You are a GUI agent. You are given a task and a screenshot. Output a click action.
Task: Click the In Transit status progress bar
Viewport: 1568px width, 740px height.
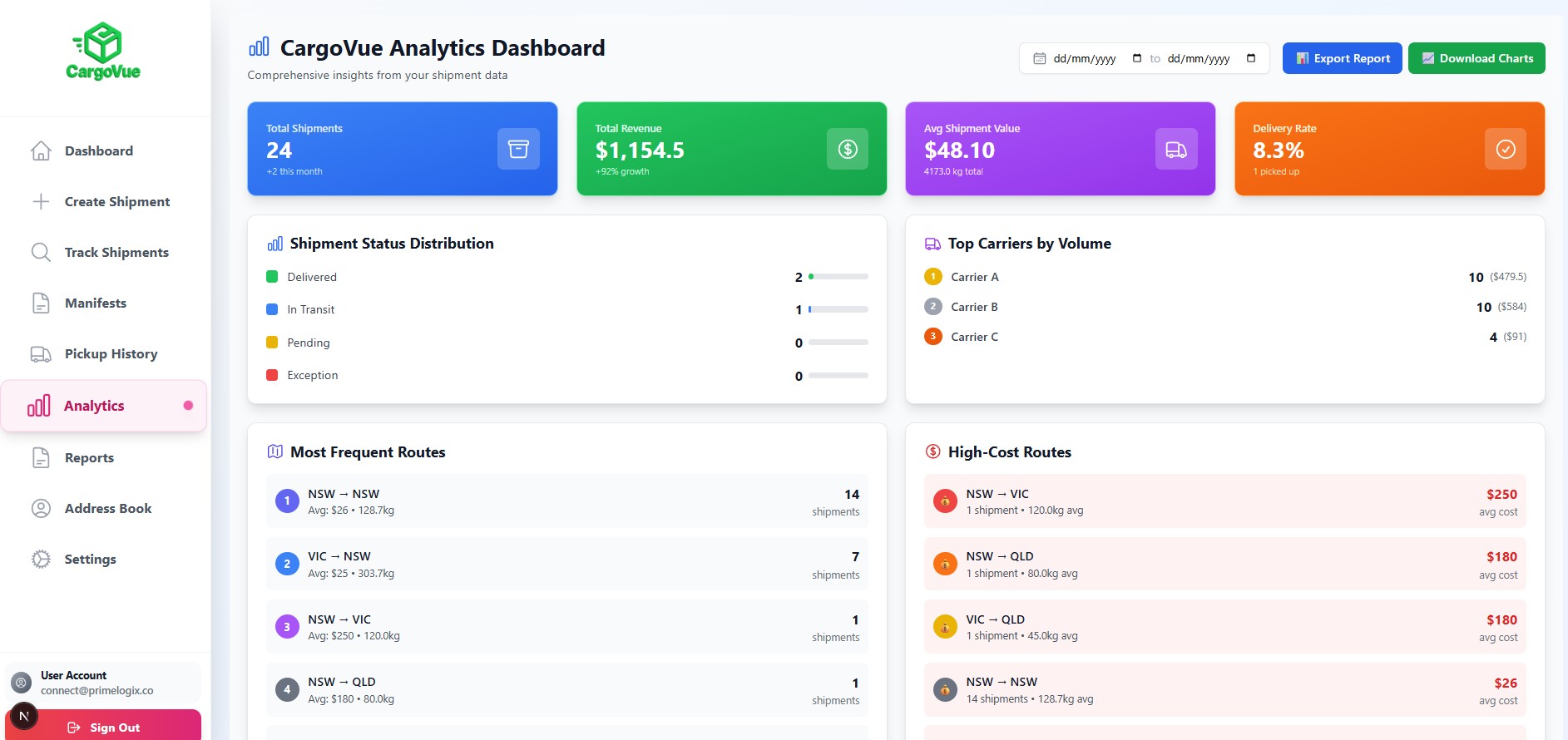pyautogui.click(x=838, y=309)
